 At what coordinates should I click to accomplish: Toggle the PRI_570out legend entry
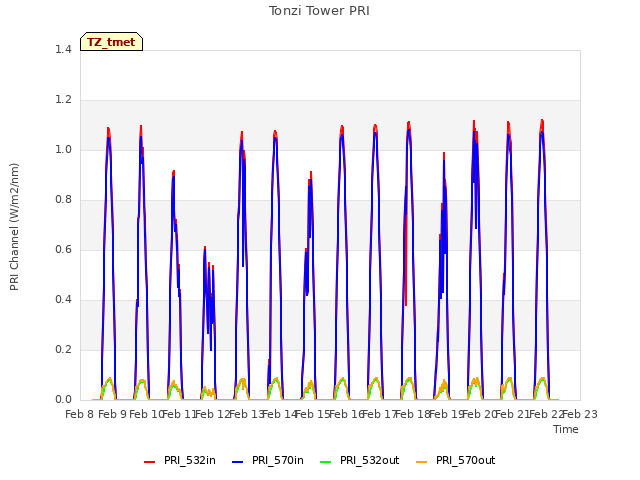456,461
